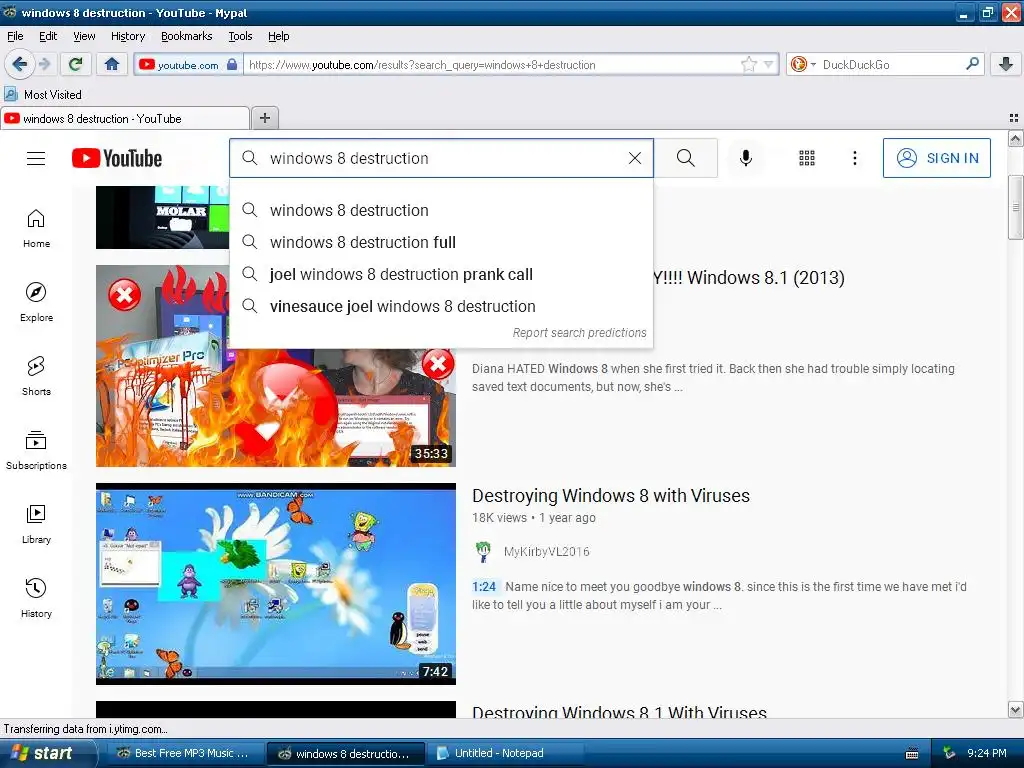Open the YouTube apps grid icon
Viewport: 1024px width, 768px height.
[807, 158]
